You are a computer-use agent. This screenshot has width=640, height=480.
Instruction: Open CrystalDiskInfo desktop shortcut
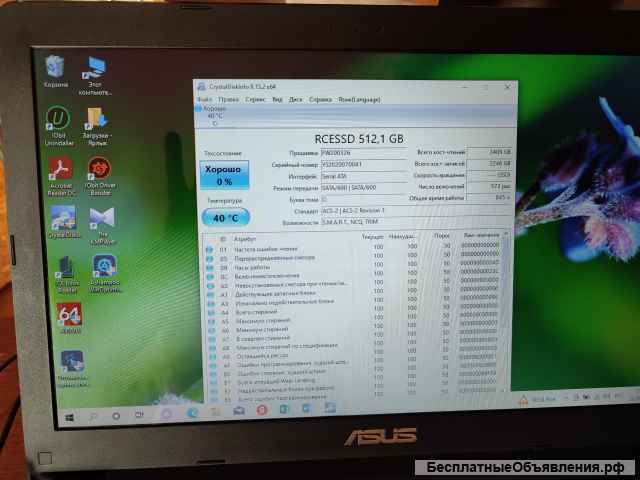coord(63,222)
